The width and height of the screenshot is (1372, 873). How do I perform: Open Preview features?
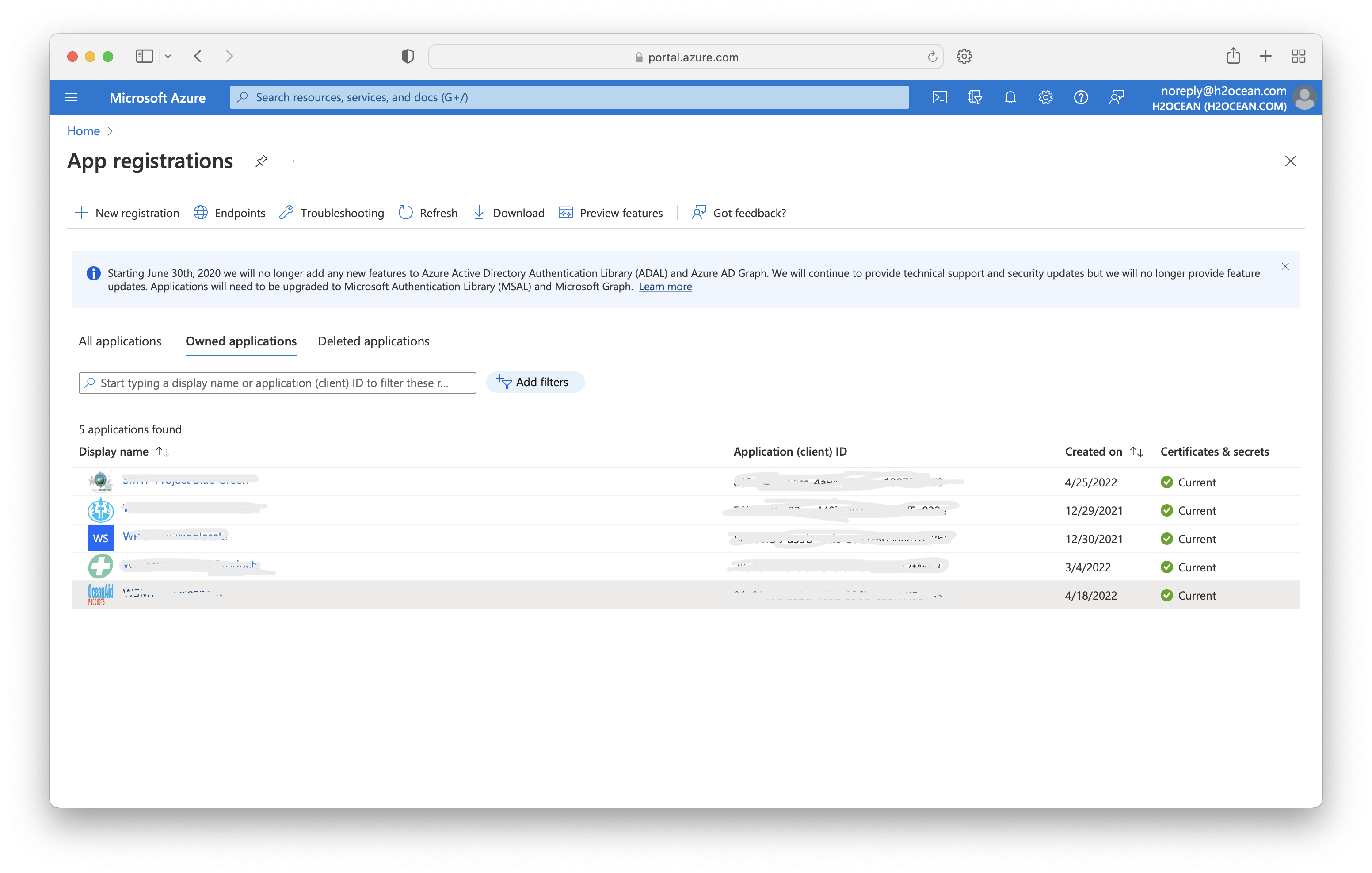(x=611, y=213)
